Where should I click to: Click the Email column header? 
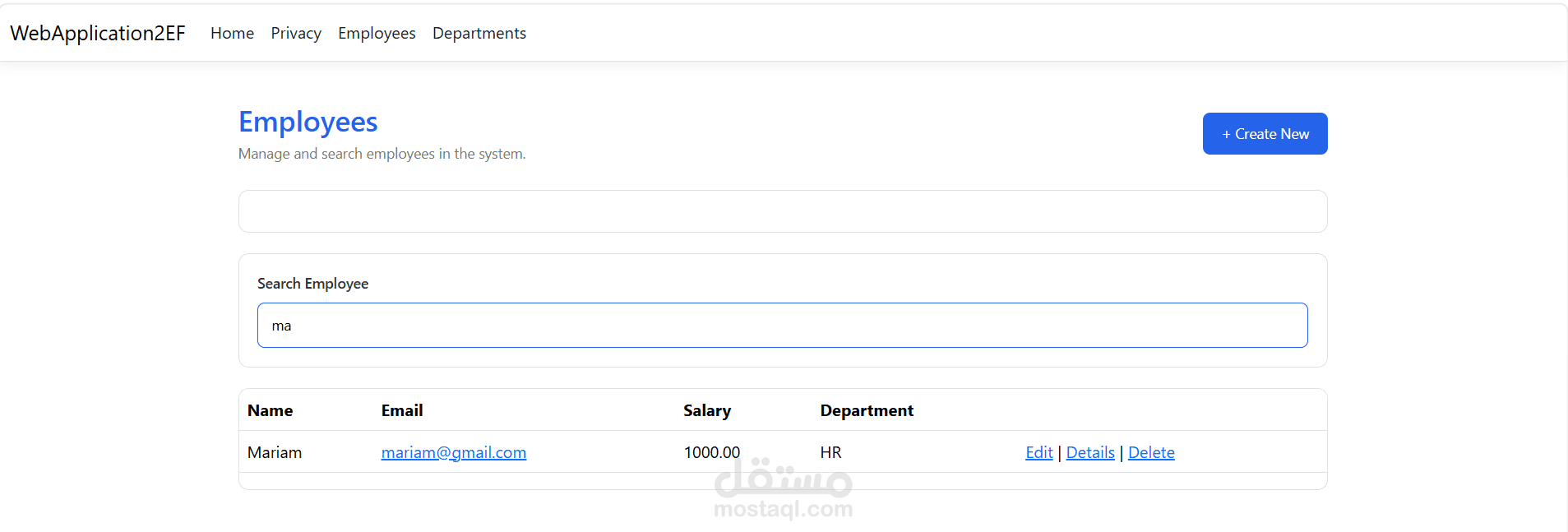(x=402, y=410)
